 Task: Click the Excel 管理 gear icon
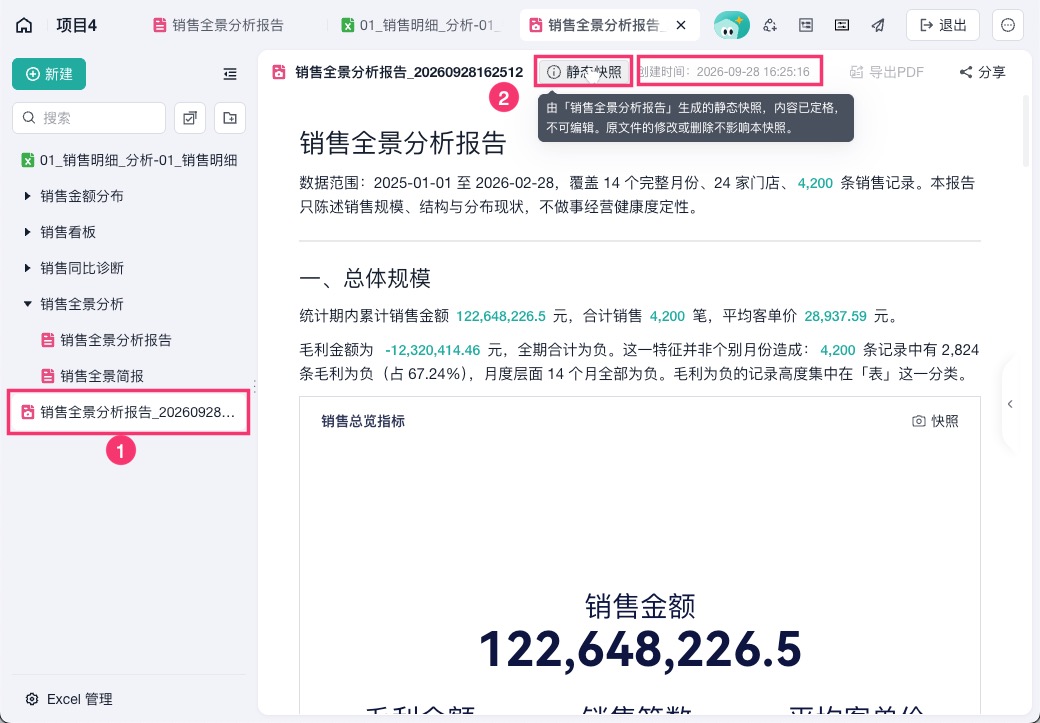[x=31, y=699]
